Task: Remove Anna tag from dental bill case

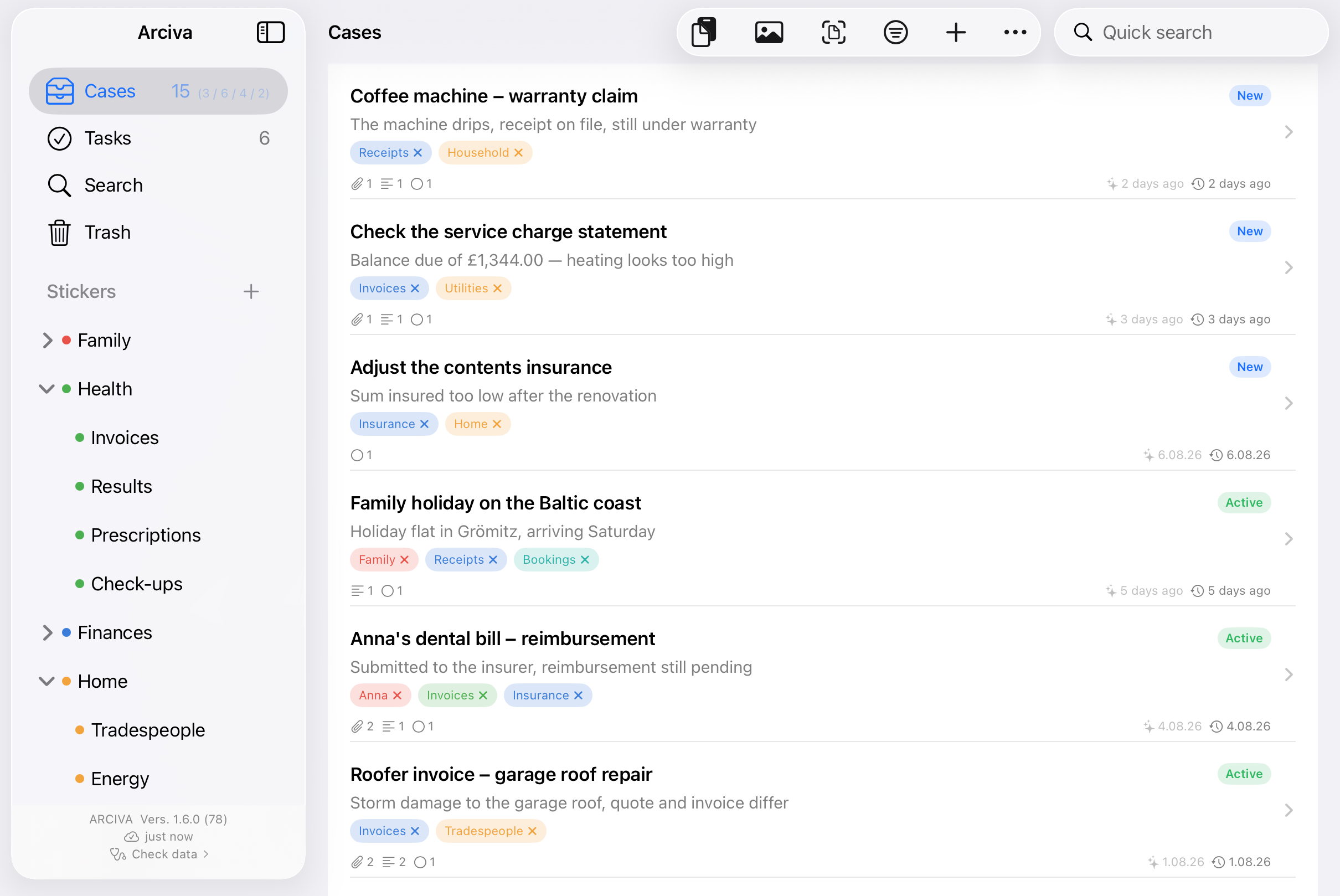Action: click(x=397, y=696)
